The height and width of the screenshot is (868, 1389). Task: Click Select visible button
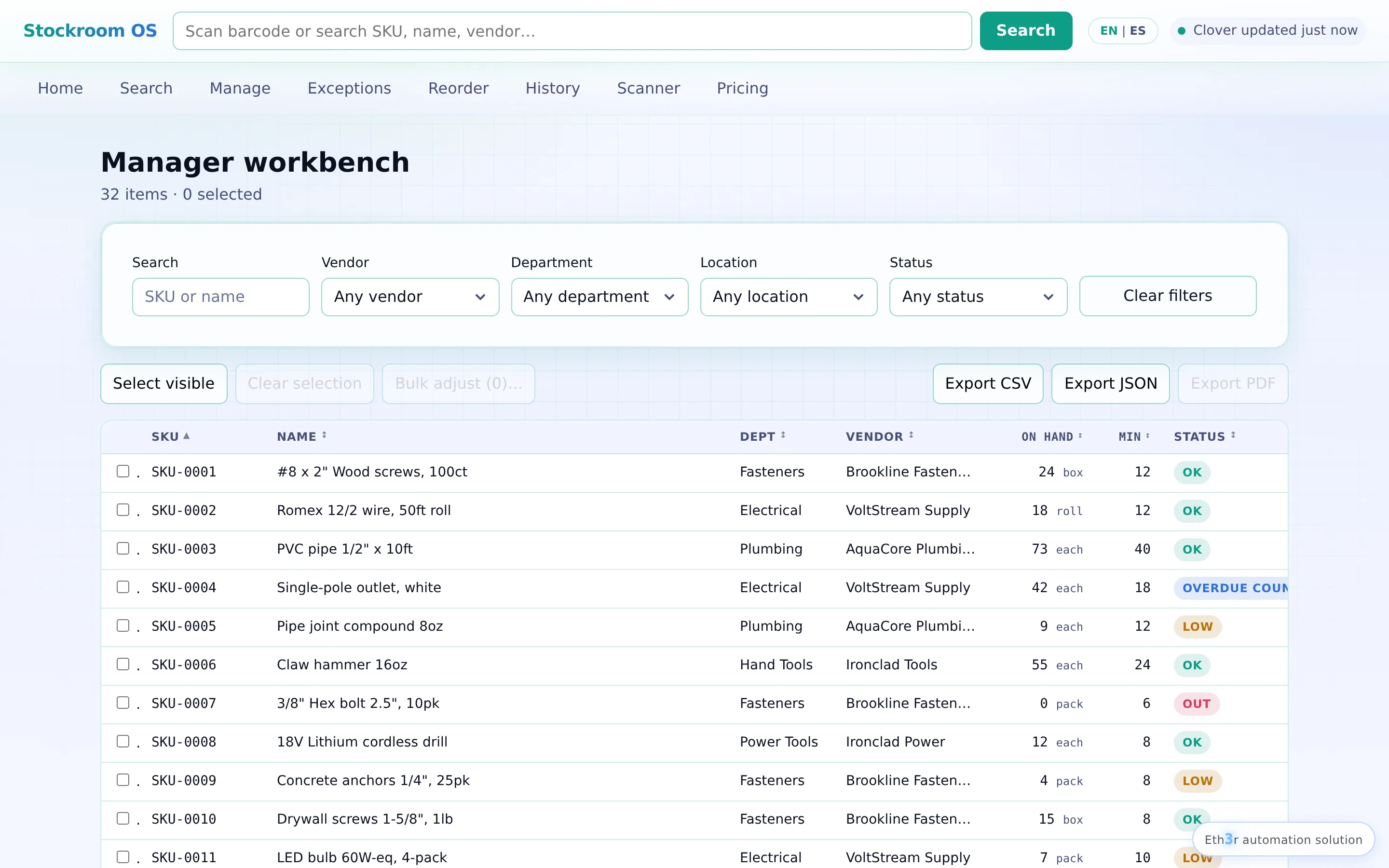coord(163,383)
